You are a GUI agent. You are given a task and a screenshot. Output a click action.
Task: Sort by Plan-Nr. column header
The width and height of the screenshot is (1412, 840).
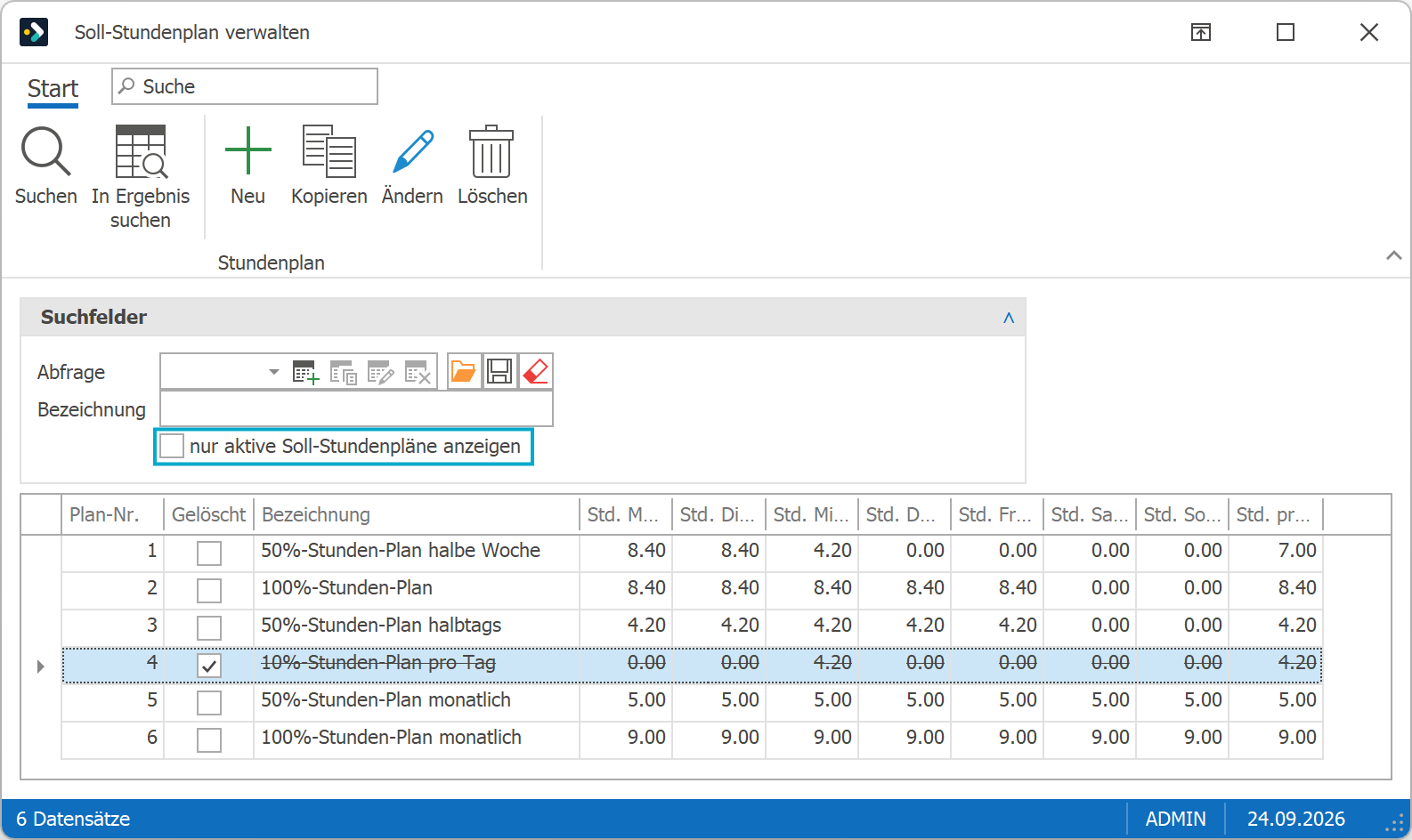[x=112, y=514]
